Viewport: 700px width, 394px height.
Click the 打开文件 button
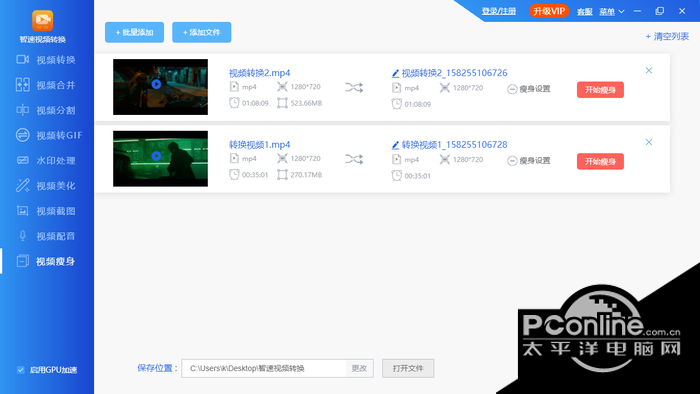point(408,369)
